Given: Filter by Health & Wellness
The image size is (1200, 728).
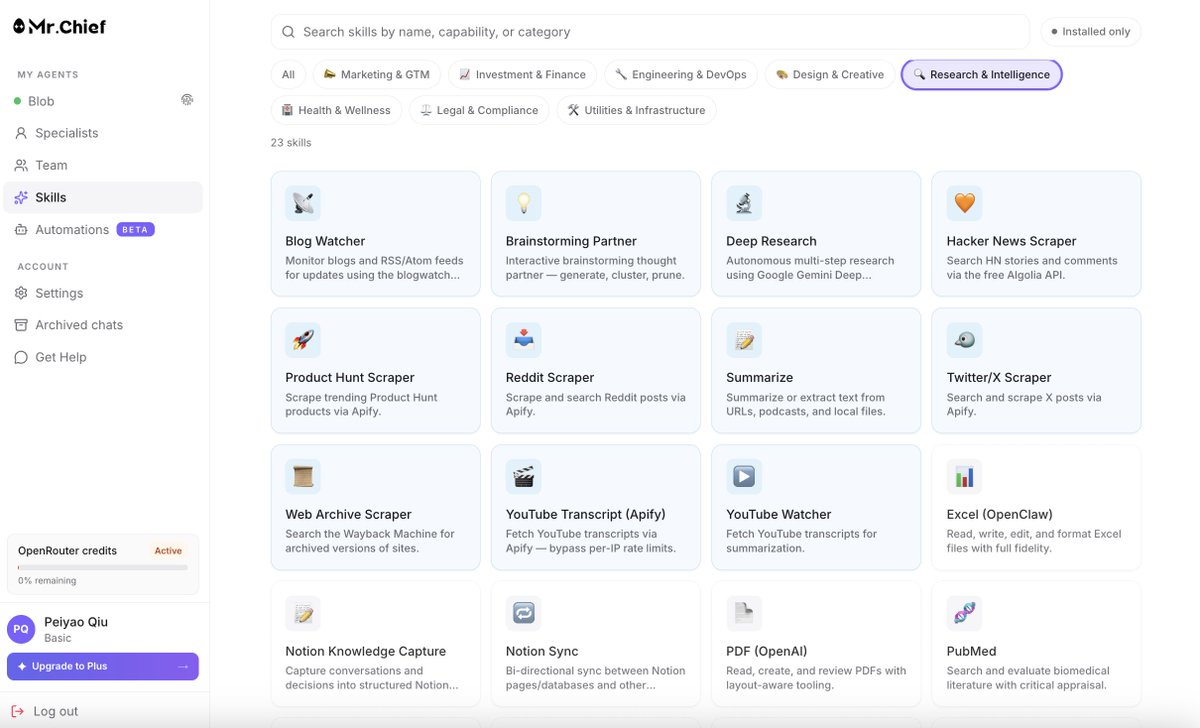Looking at the screenshot, I should click(x=336, y=110).
